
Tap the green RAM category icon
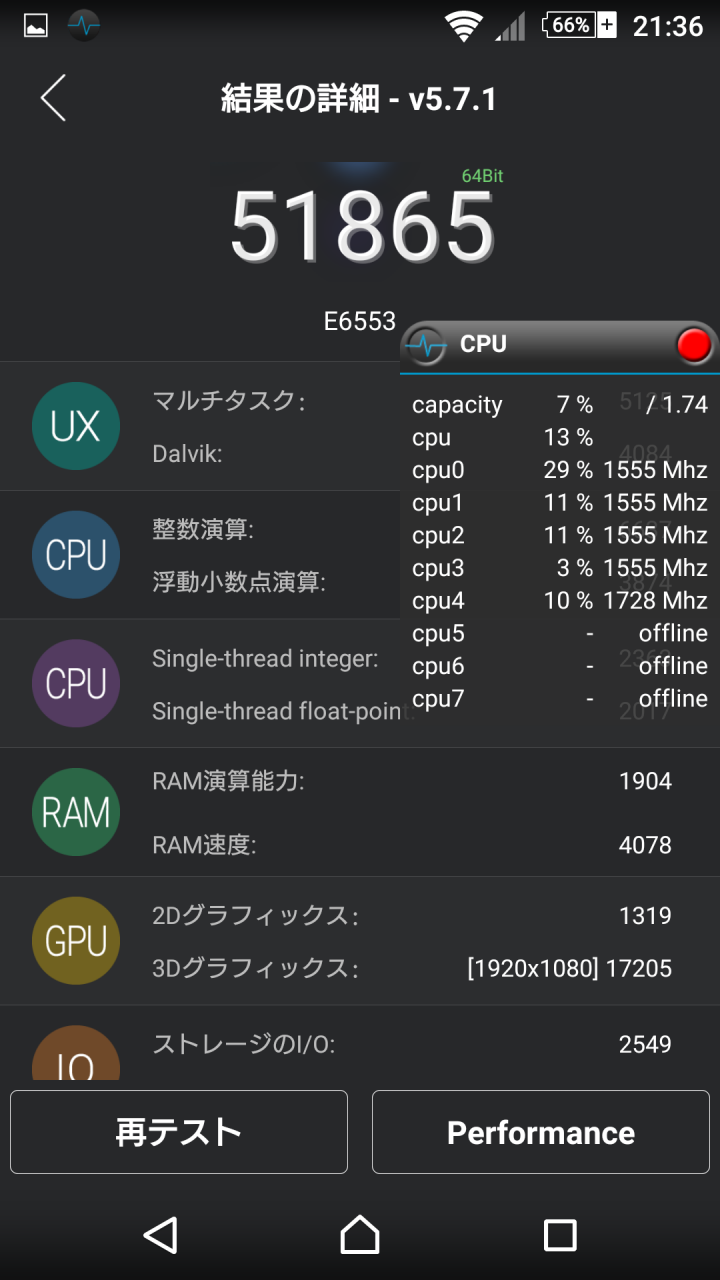point(76,812)
